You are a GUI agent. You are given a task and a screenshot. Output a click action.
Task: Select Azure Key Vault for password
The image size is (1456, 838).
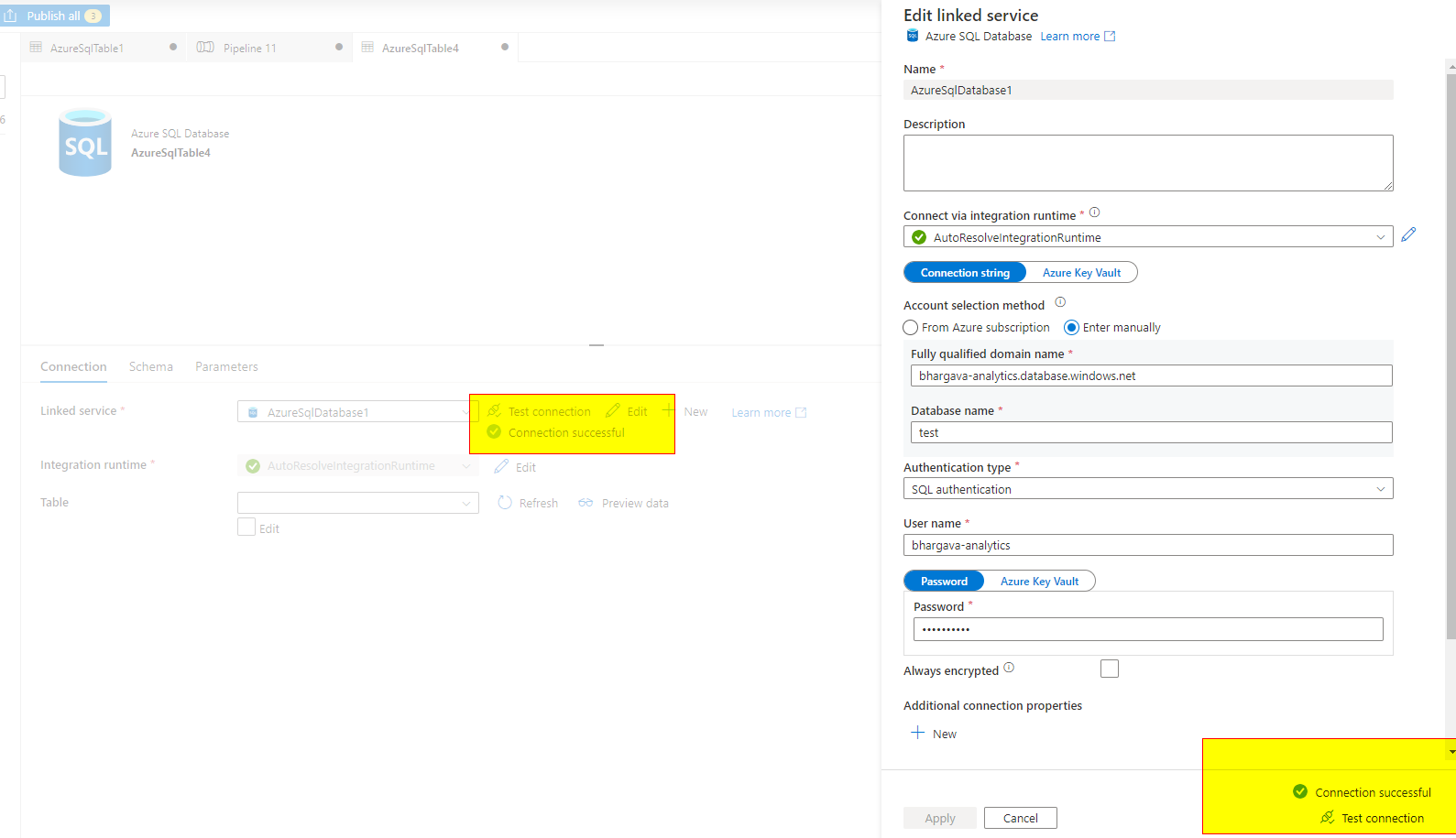coord(1039,581)
